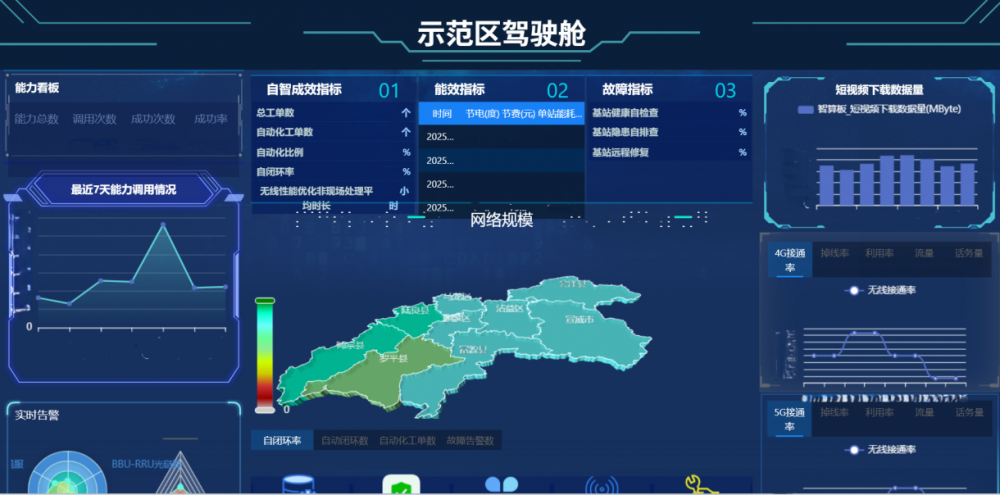Click the database icon below the map
Screen dimensions: 1000x495
298,486
